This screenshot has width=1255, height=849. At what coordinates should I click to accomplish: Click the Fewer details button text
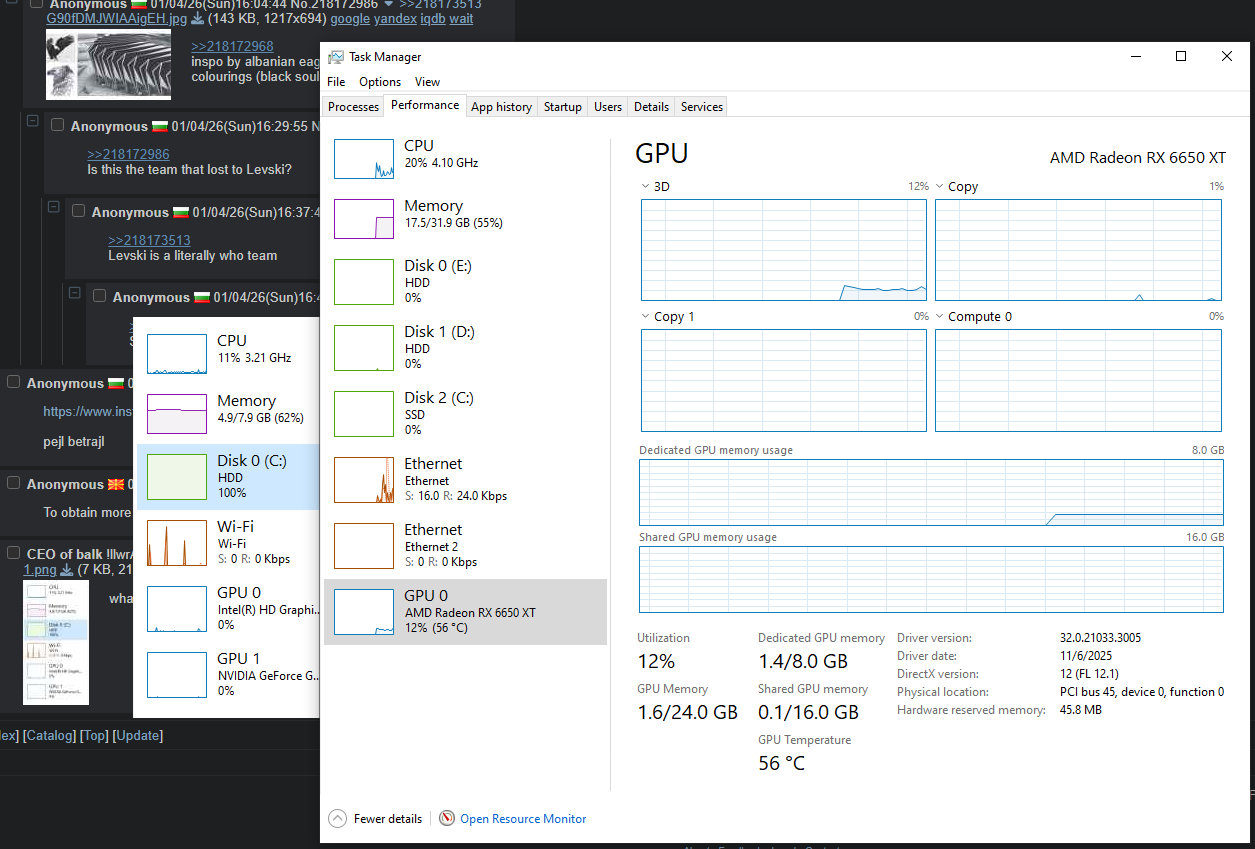[388, 819]
